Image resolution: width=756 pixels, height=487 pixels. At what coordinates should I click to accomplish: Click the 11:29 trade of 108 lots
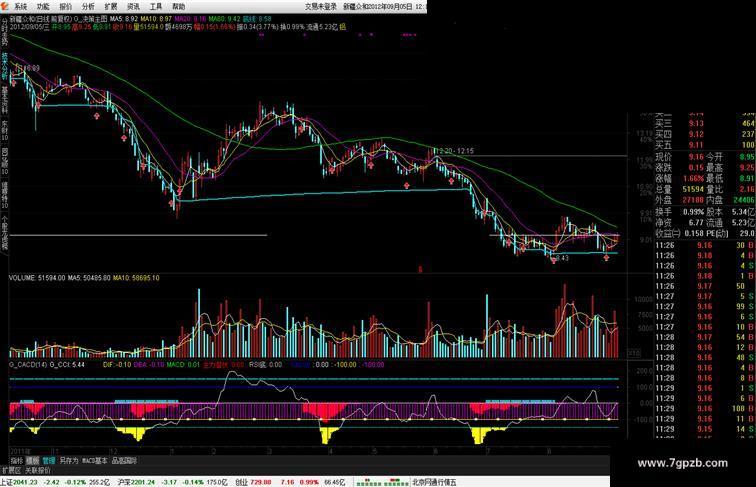click(x=705, y=408)
